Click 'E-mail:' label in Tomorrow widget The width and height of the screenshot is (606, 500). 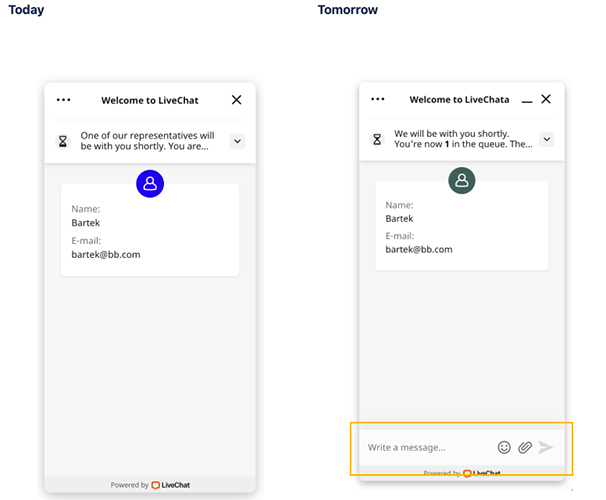tap(400, 236)
